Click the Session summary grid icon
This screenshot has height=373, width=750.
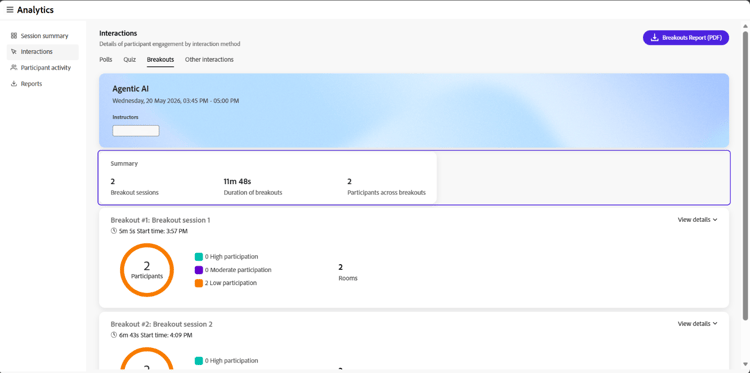[14, 36]
